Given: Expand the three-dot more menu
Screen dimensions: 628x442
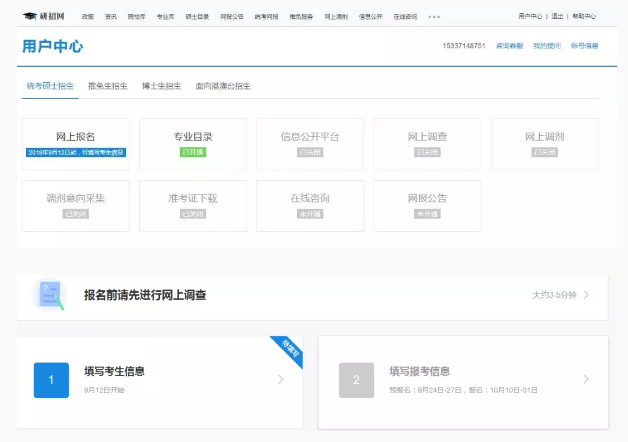Looking at the screenshot, I should [x=434, y=17].
